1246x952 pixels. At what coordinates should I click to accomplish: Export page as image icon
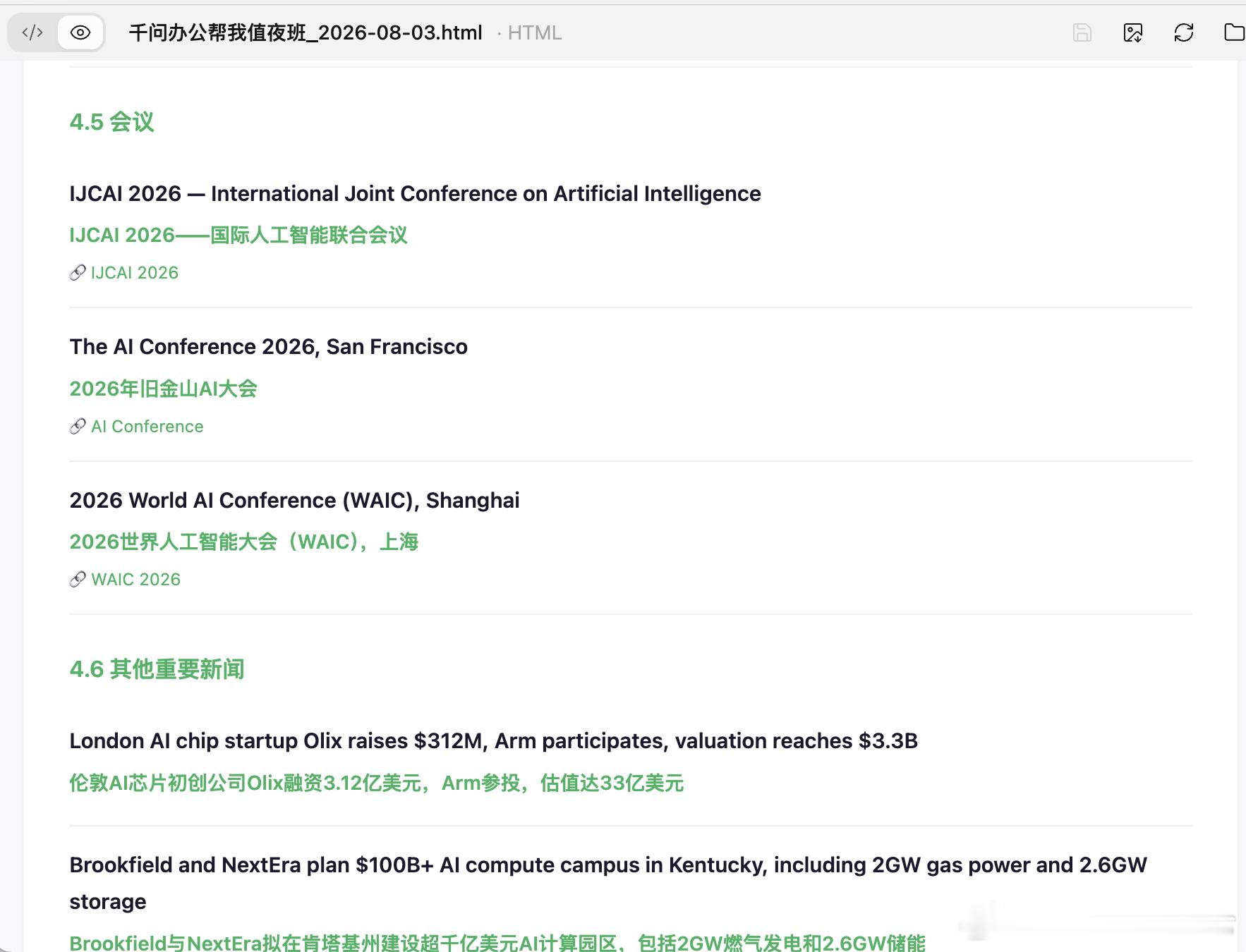click(x=1133, y=32)
